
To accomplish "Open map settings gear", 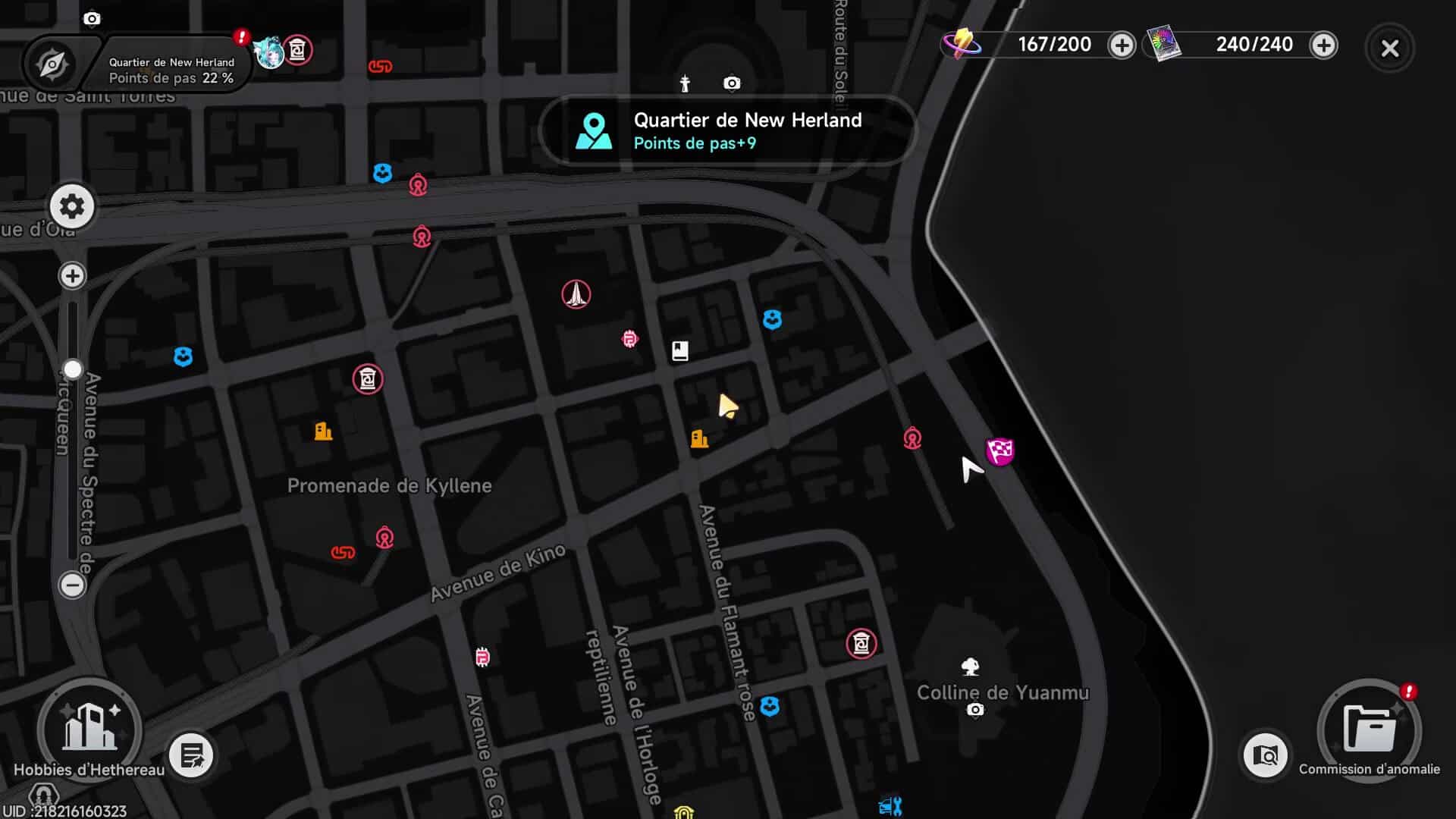I will 72,206.
